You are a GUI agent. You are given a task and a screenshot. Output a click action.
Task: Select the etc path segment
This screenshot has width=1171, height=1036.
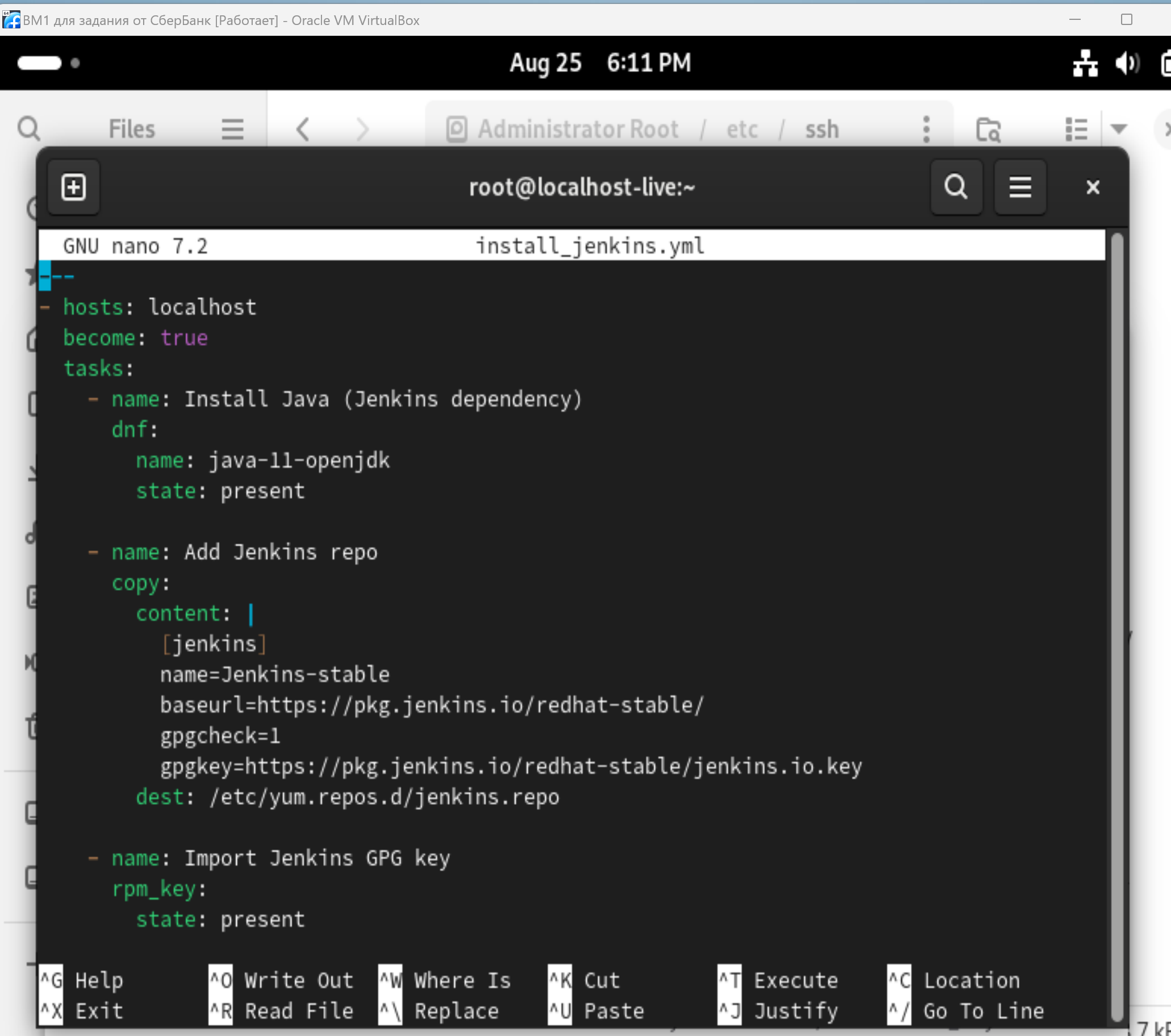tap(742, 129)
